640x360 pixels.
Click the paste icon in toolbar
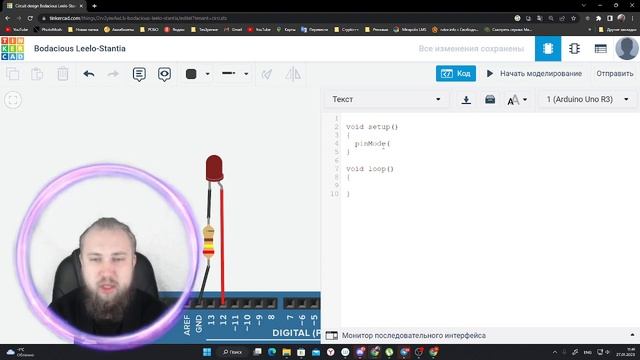point(37,74)
